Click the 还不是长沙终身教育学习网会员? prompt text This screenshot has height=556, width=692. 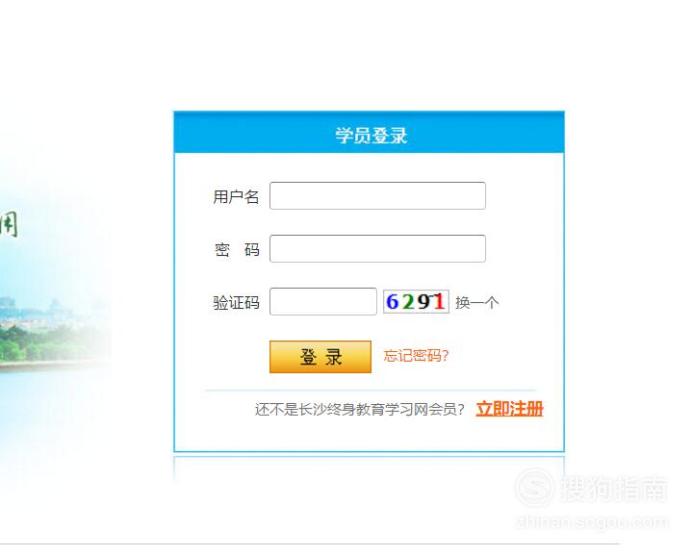360,409
